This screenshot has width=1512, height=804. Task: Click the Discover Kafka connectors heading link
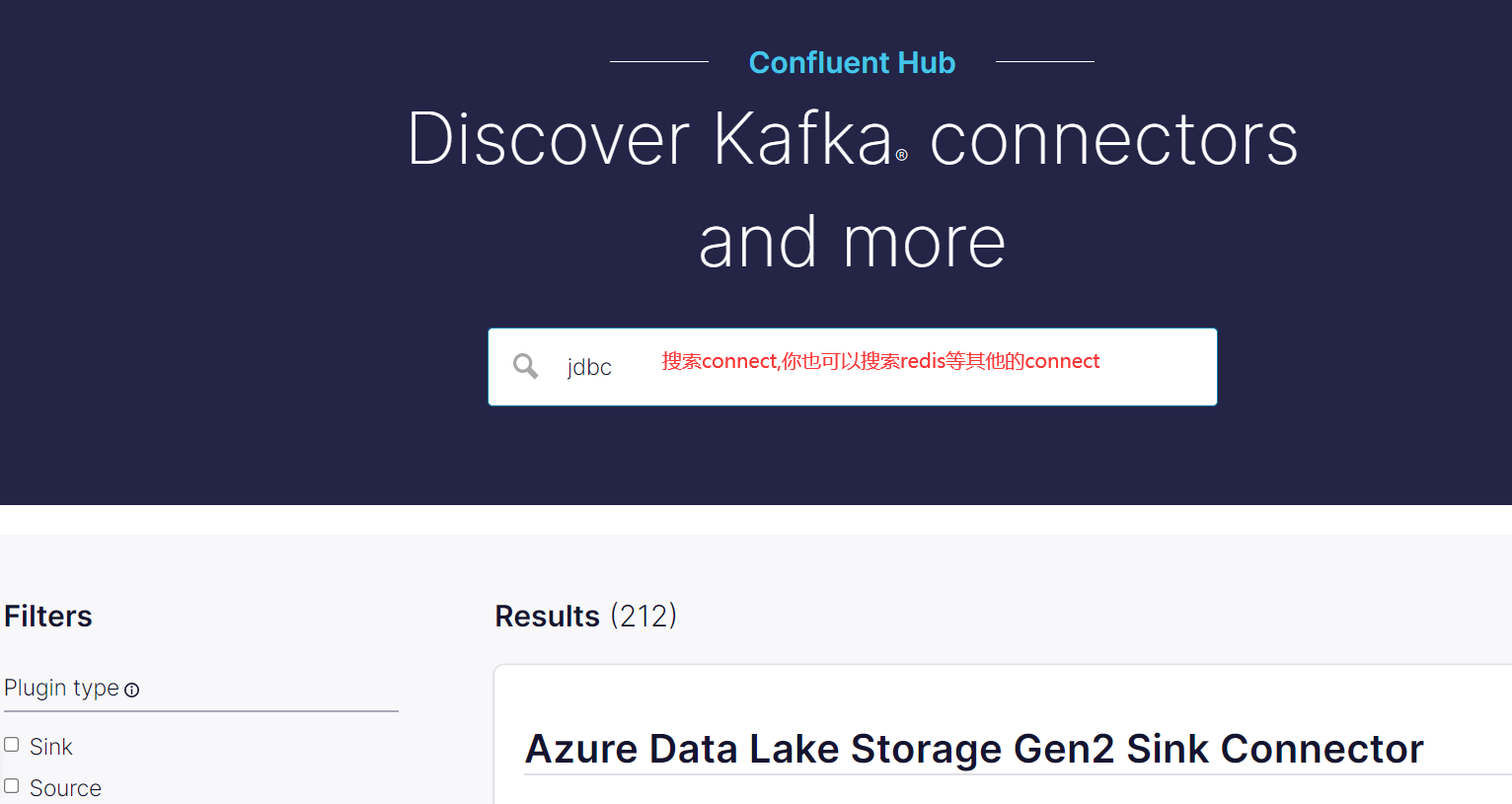[852, 187]
